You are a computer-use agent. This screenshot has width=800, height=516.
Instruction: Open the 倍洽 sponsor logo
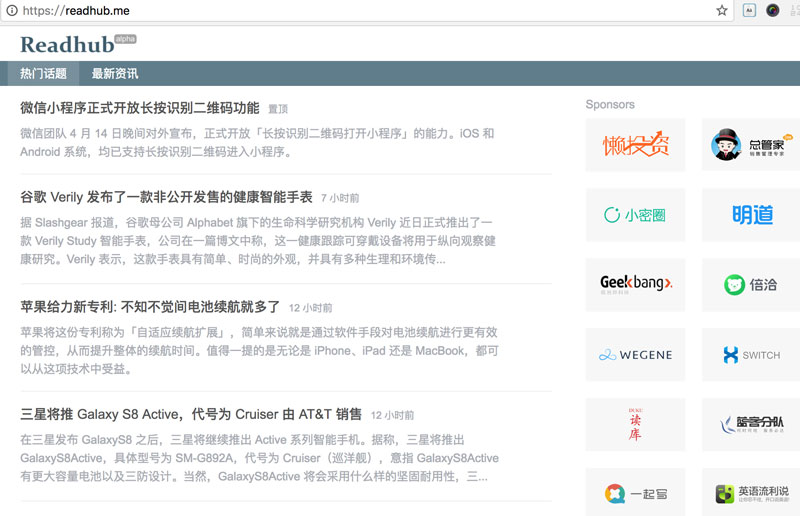click(751, 285)
